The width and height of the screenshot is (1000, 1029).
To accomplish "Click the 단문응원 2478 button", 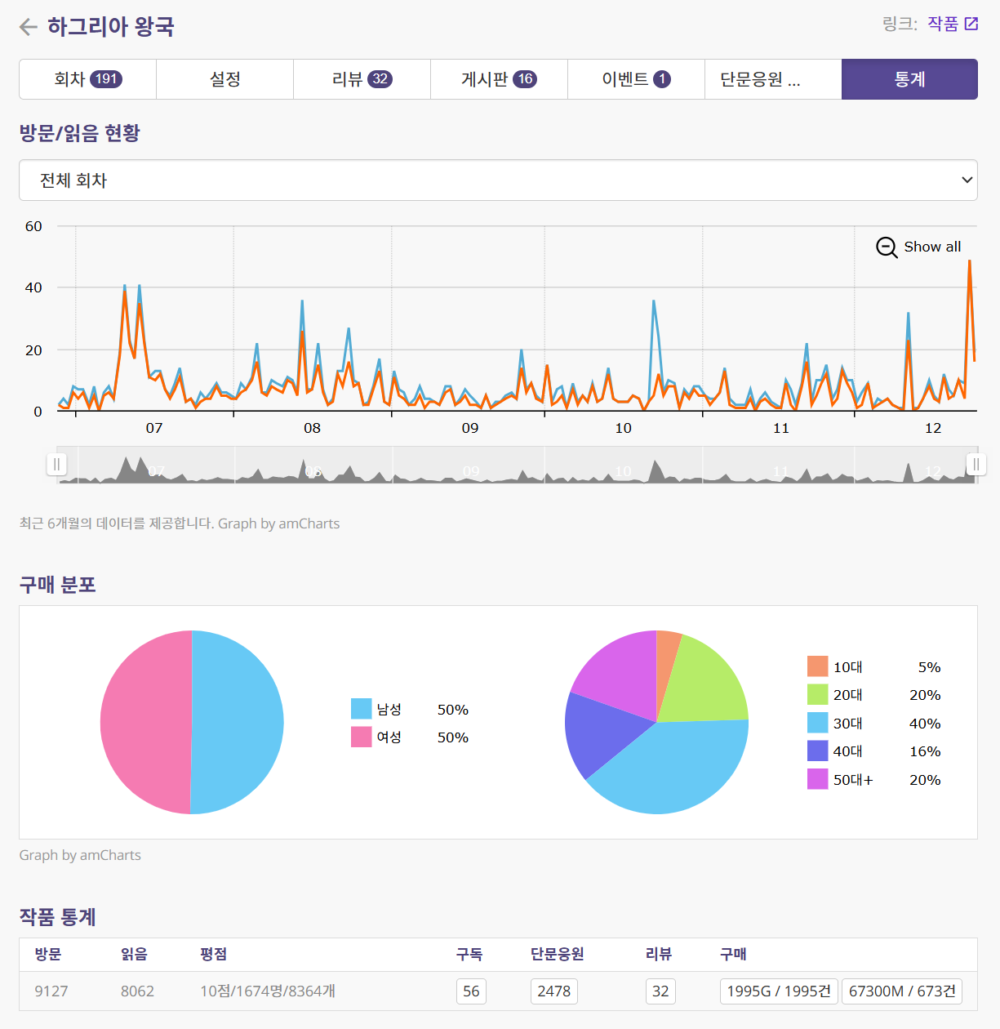I will click(x=553, y=991).
